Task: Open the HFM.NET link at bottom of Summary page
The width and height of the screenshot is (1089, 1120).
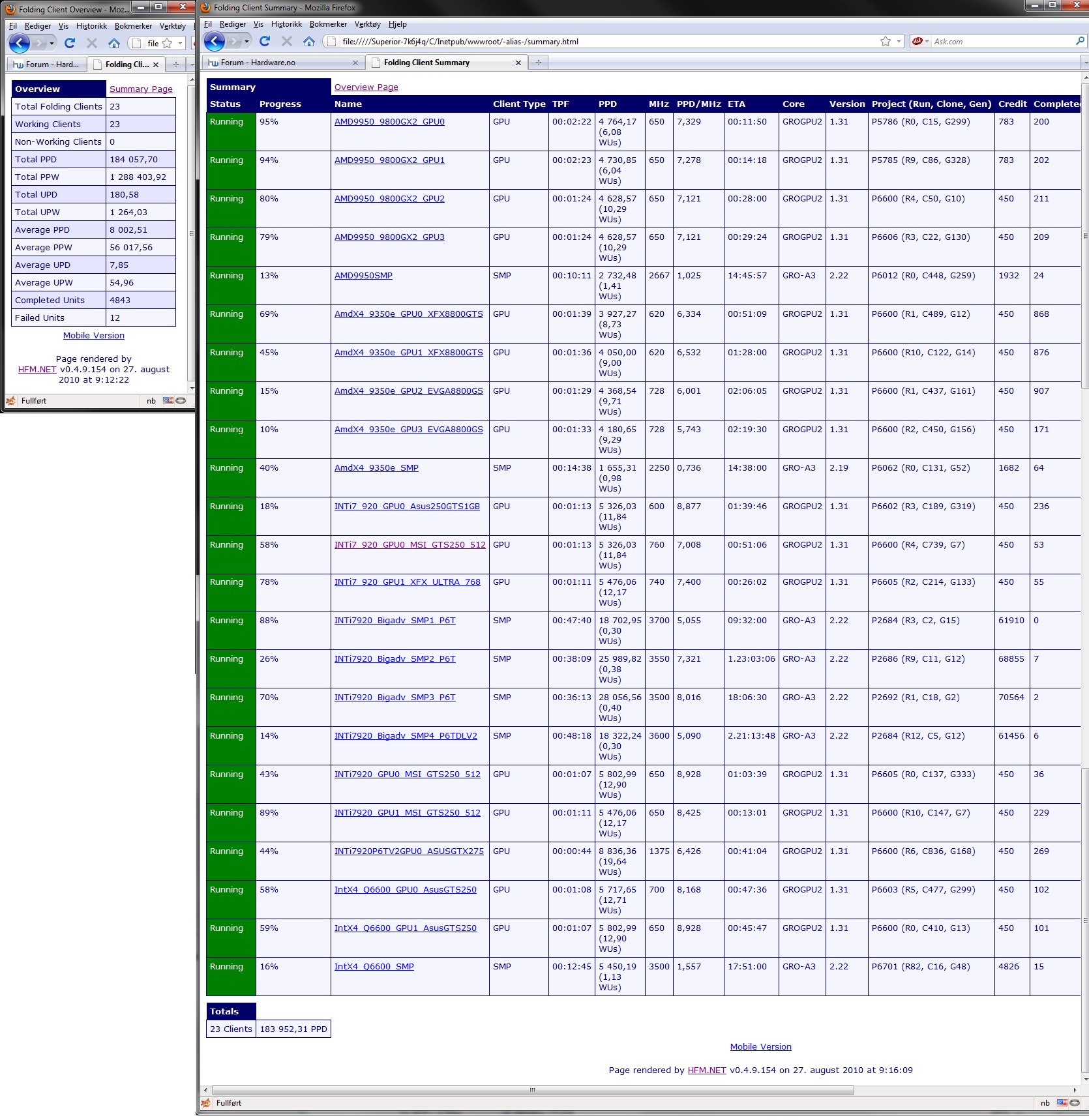Action: click(707, 1070)
